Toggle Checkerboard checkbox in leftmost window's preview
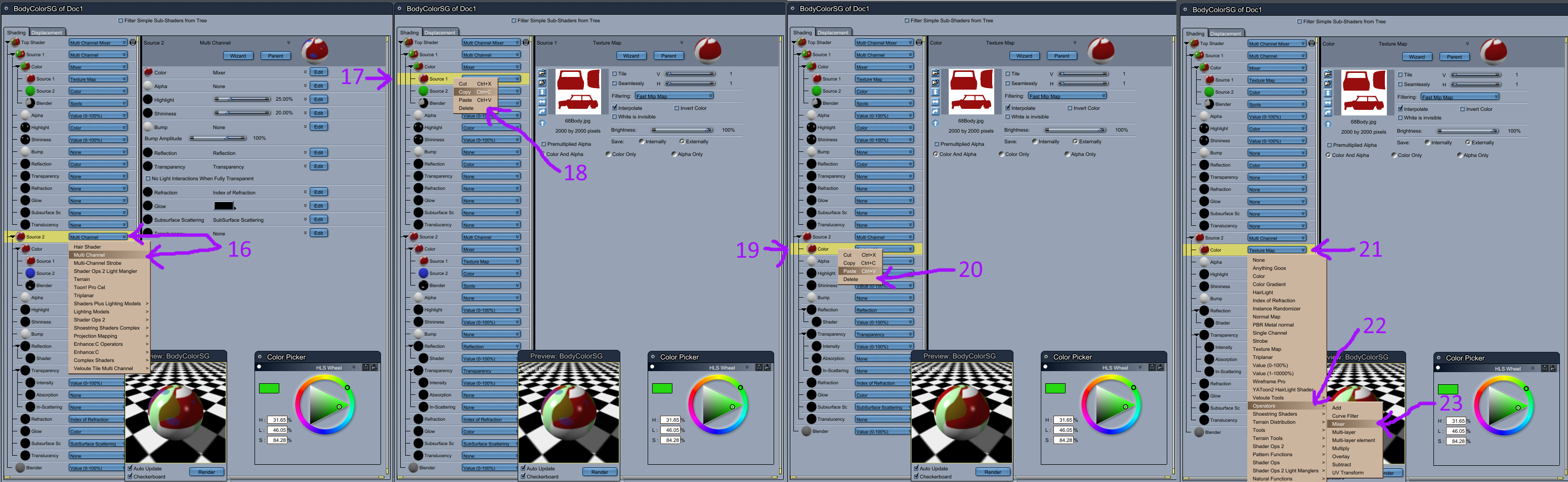Image resolution: width=1568 pixels, height=482 pixels. (x=130, y=476)
